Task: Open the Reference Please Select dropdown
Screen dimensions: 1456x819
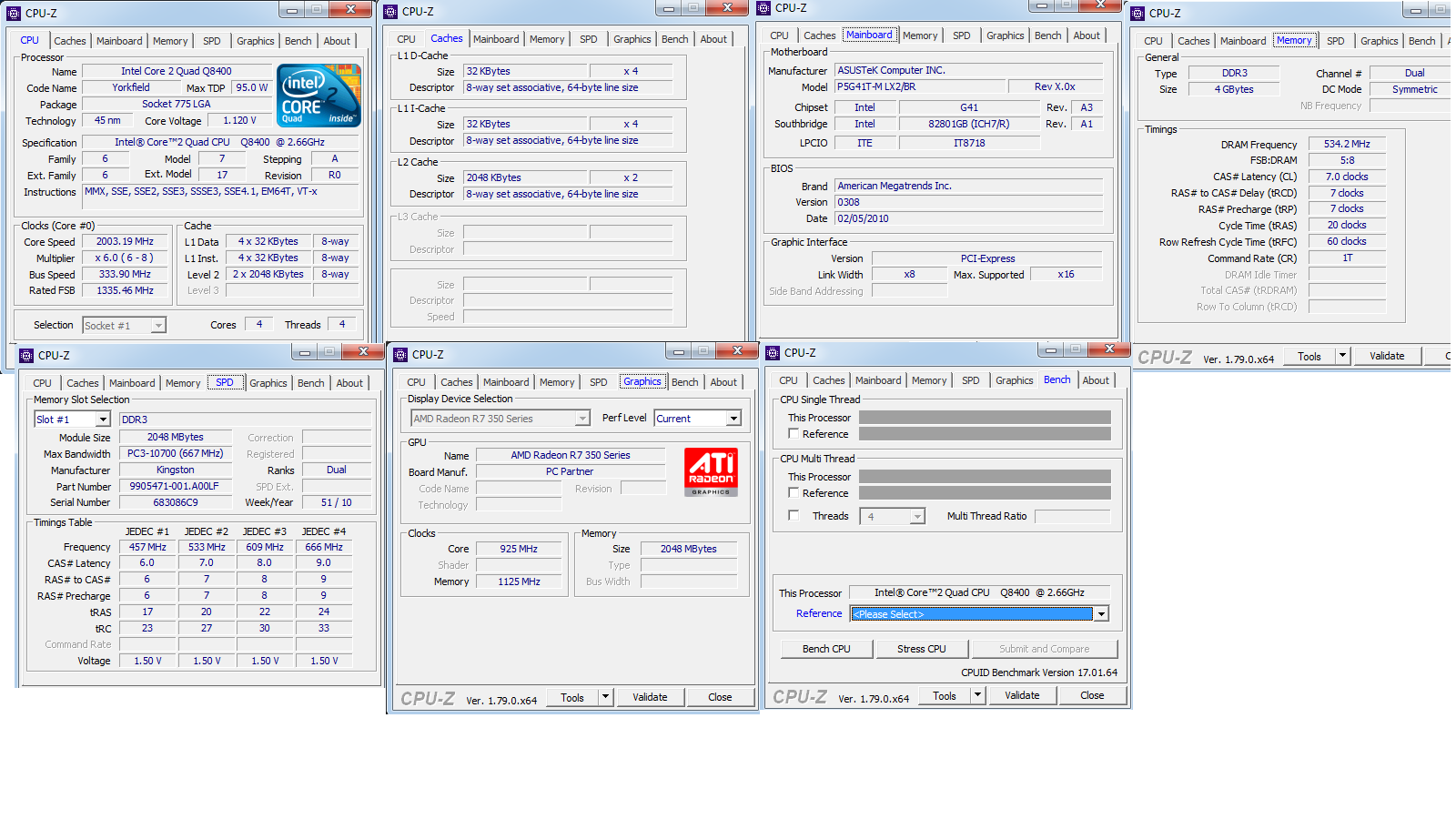Action: tap(1101, 614)
